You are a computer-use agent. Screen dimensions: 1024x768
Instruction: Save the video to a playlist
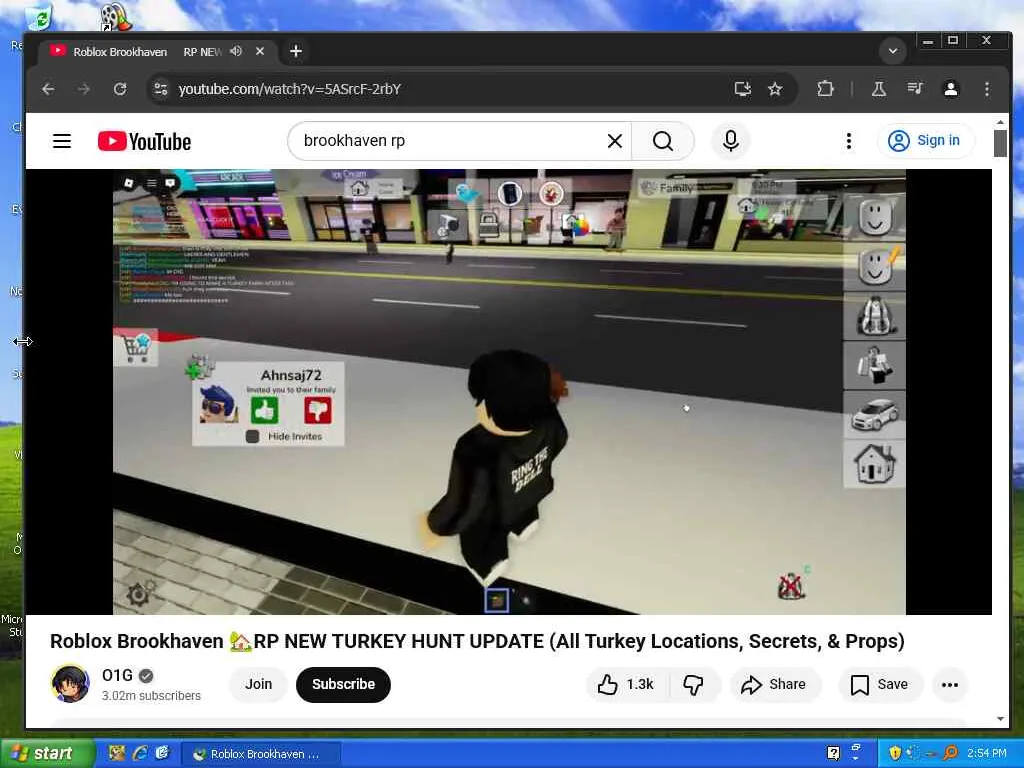[879, 684]
